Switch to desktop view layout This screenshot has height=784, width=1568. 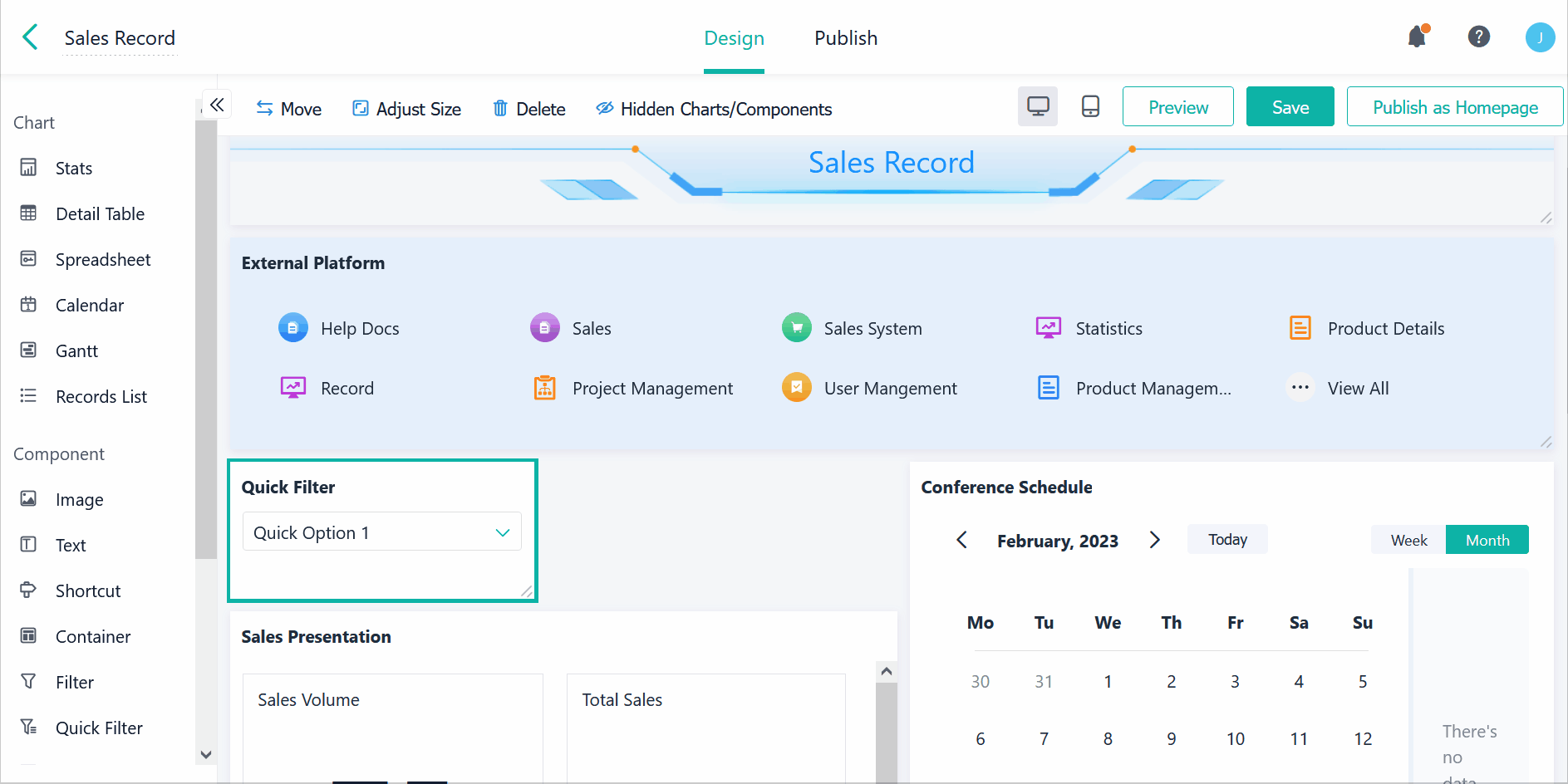1037,107
